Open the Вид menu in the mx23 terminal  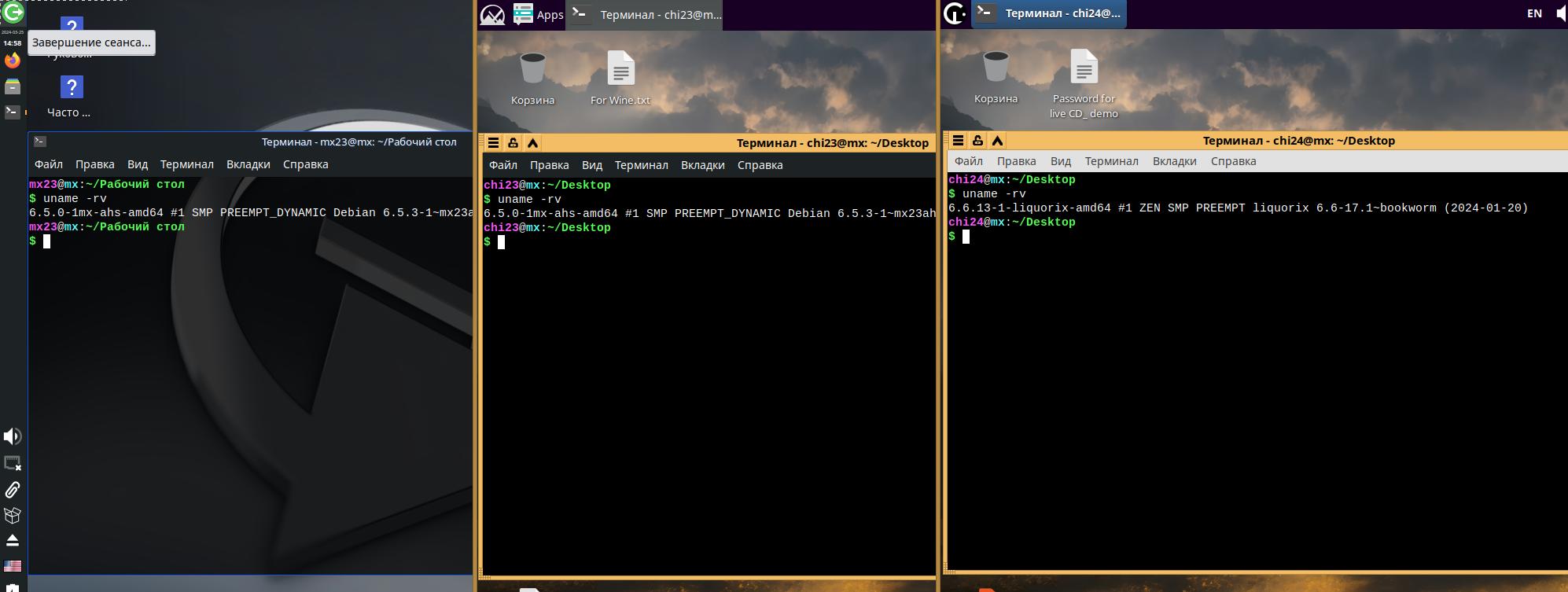(138, 164)
